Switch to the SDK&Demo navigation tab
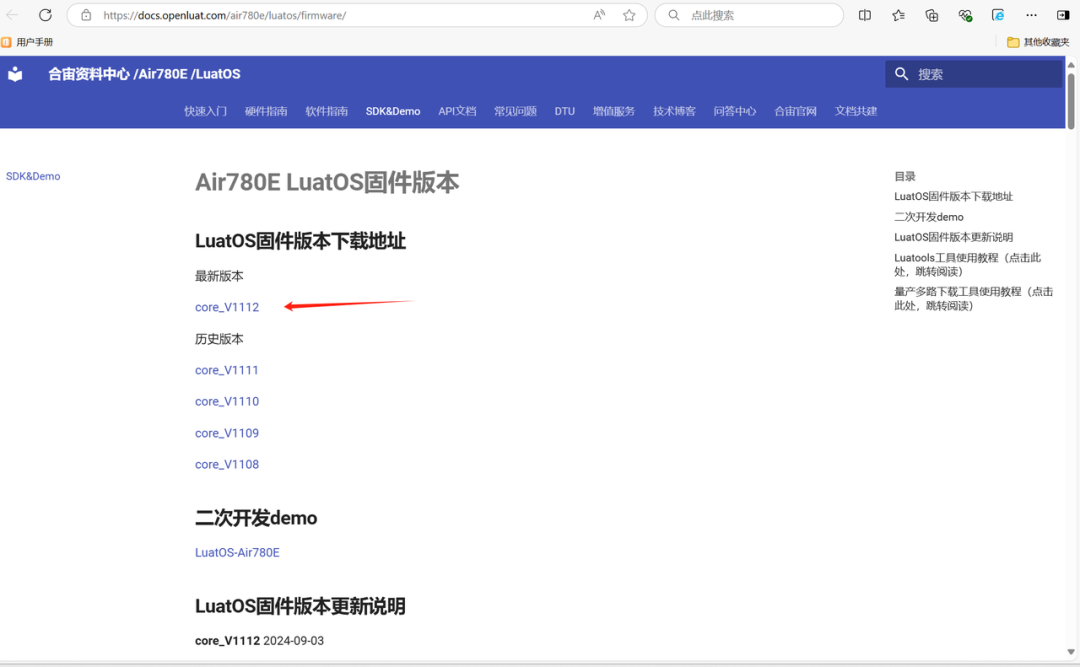Screen dimensions: 1080x667 pos(392,111)
